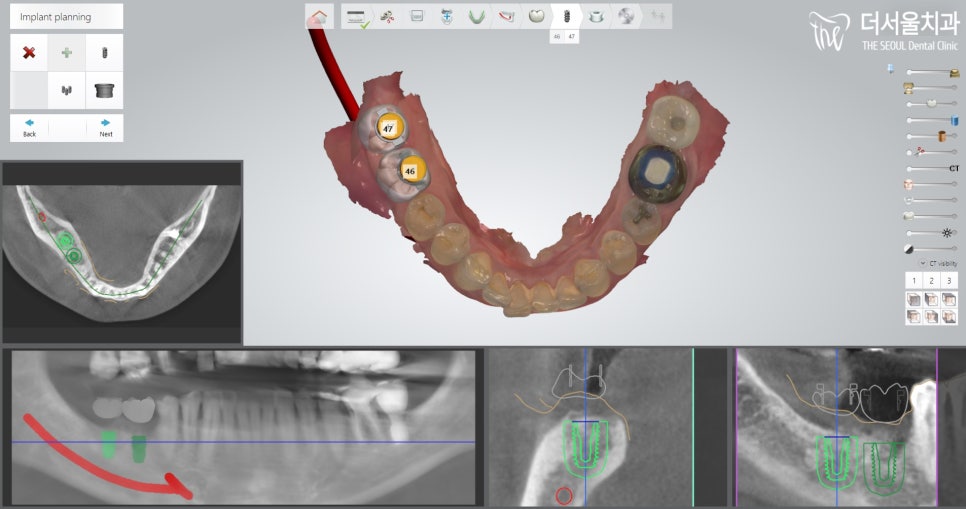Choose CT visibility preset 3
This screenshot has height=509, width=966.
pos(949,281)
